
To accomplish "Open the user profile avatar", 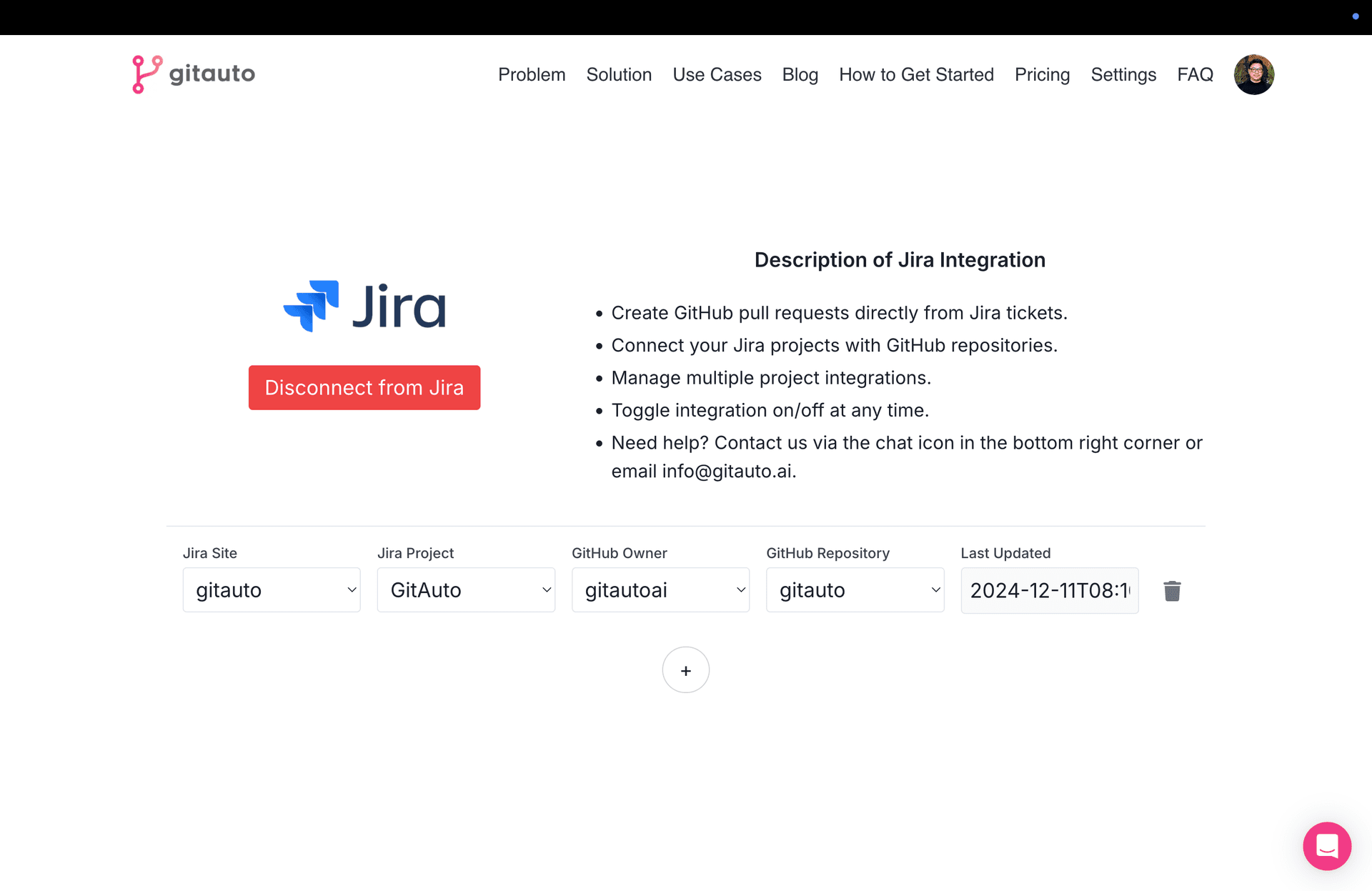I will (x=1253, y=74).
